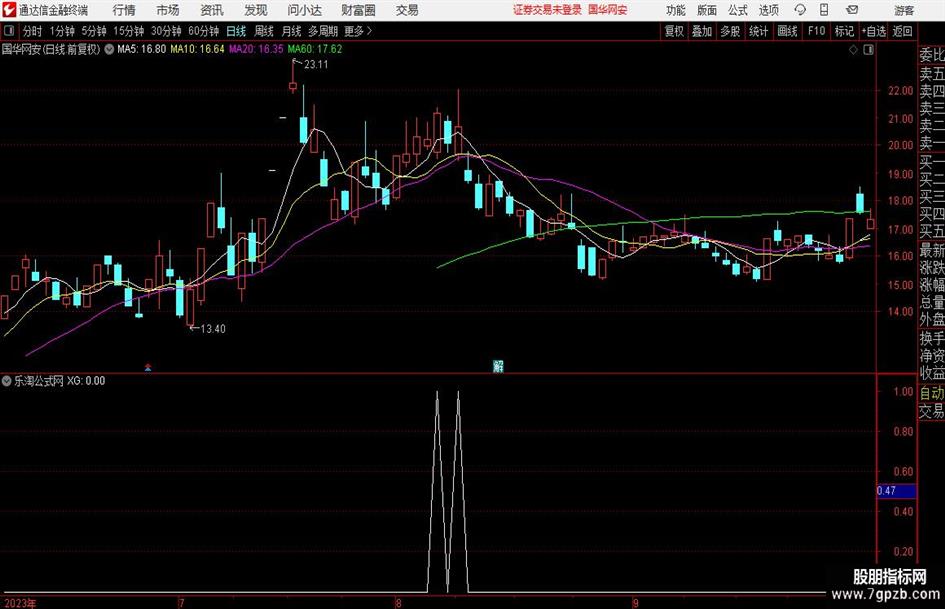
Task: Click the red 国华网安 title link
Action: click(x=608, y=10)
